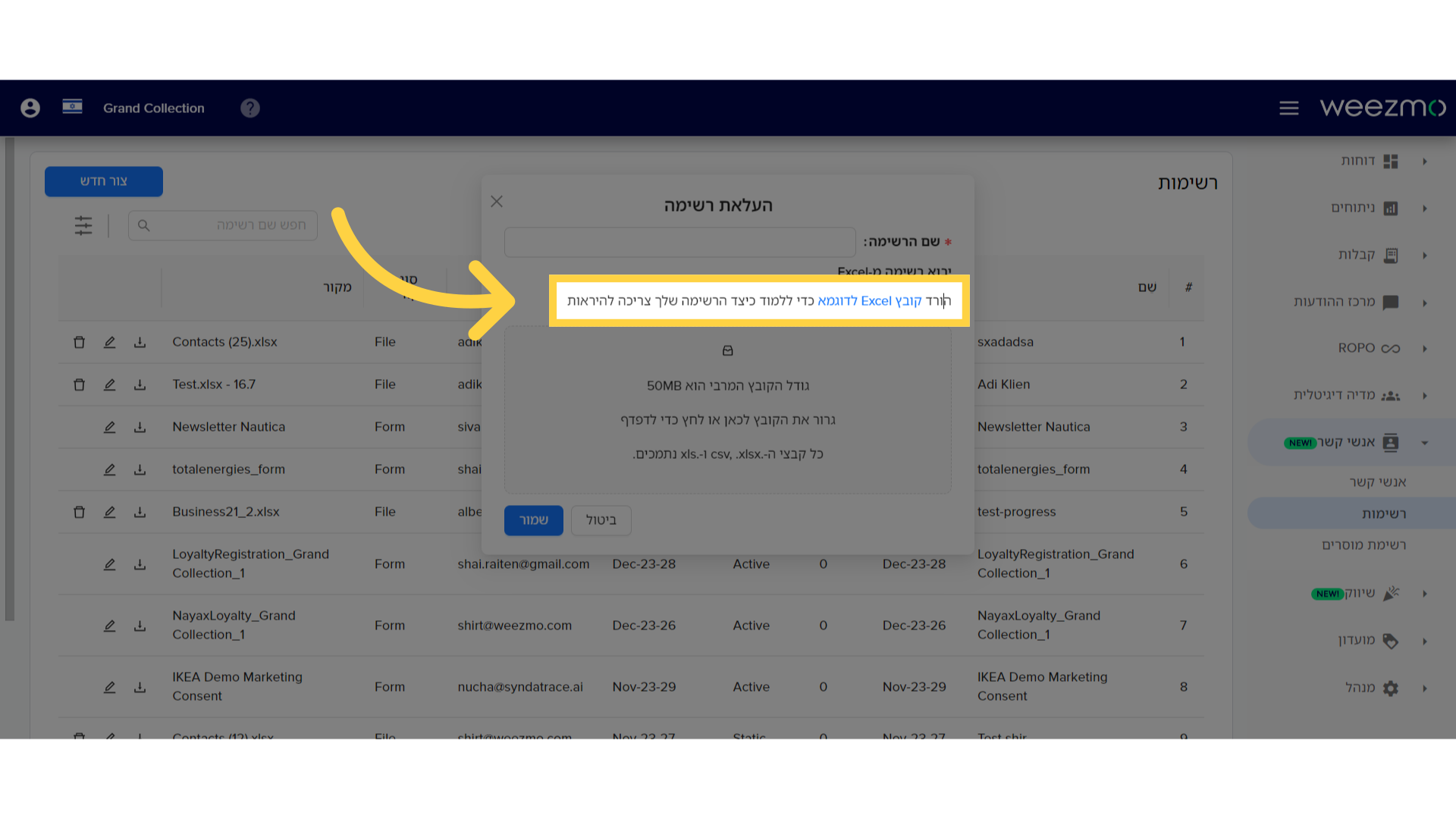The height and width of the screenshot is (819, 1456).
Task: Edit the Business21_2.xlsx list
Action: [109, 512]
